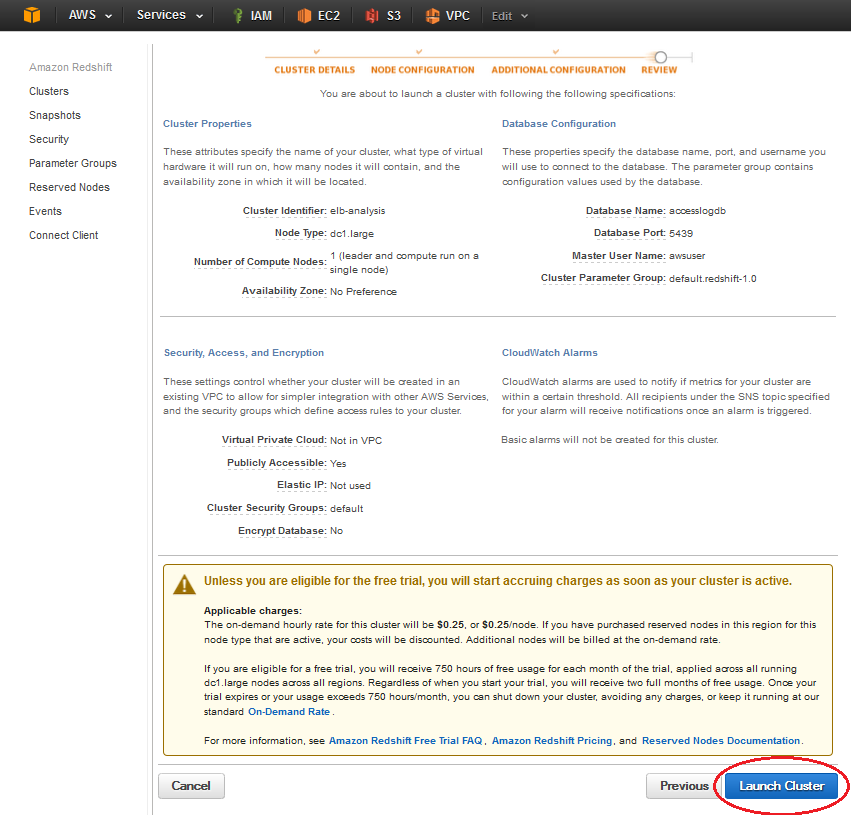
Task: Click the 5439 port value
Action: click(x=681, y=233)
